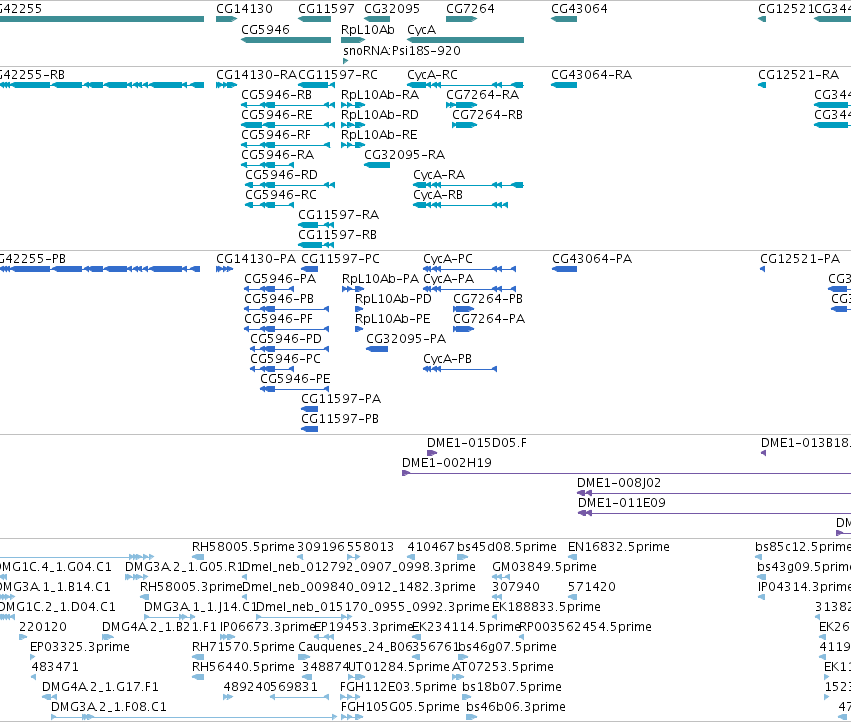851x722 pixels.
Task: Click transcript RpL10Ab-RA
Action: (380, 94)
